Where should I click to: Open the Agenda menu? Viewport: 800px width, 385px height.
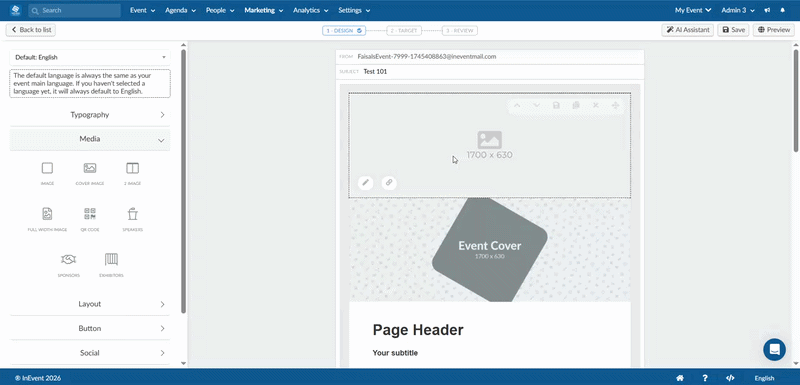[x=181, y=10]
